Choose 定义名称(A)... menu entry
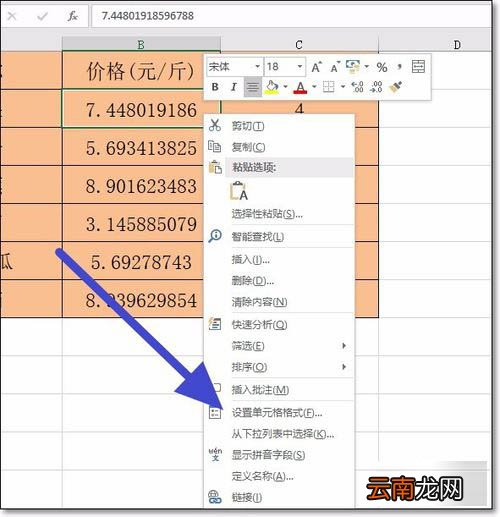This screenshot has width=500, height=517. (279, 476)
